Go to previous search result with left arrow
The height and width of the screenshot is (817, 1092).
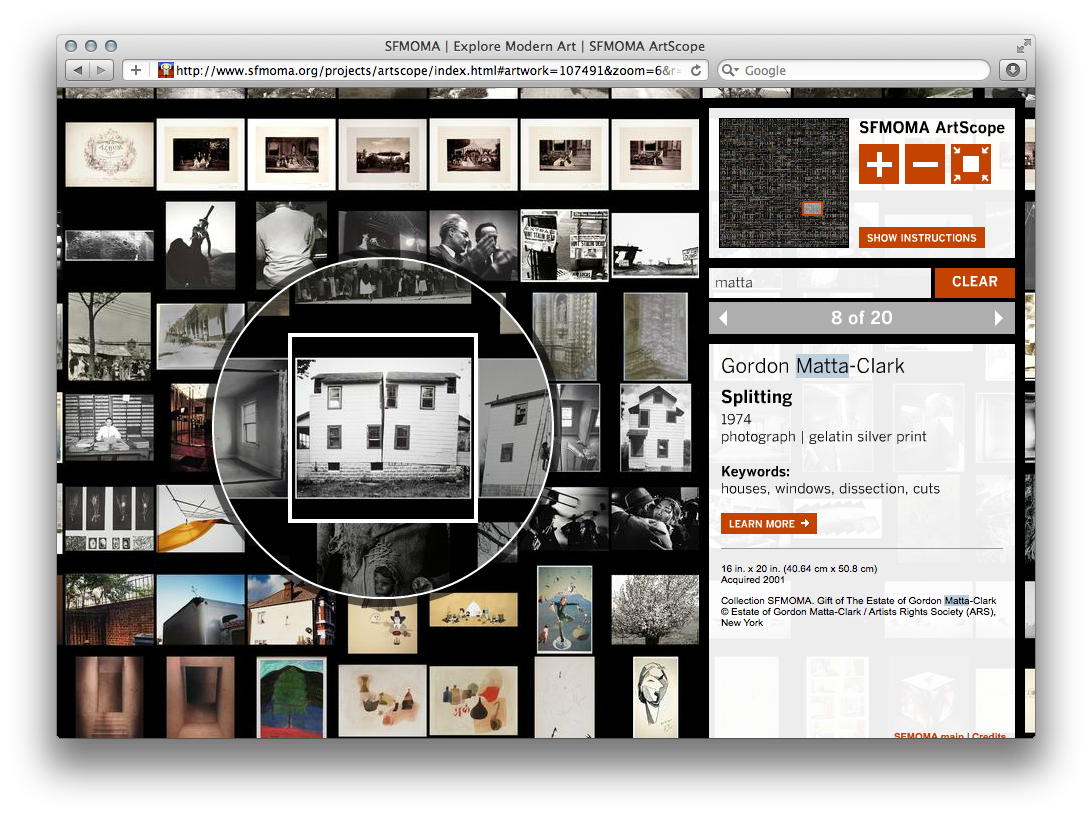pos(723,317)
